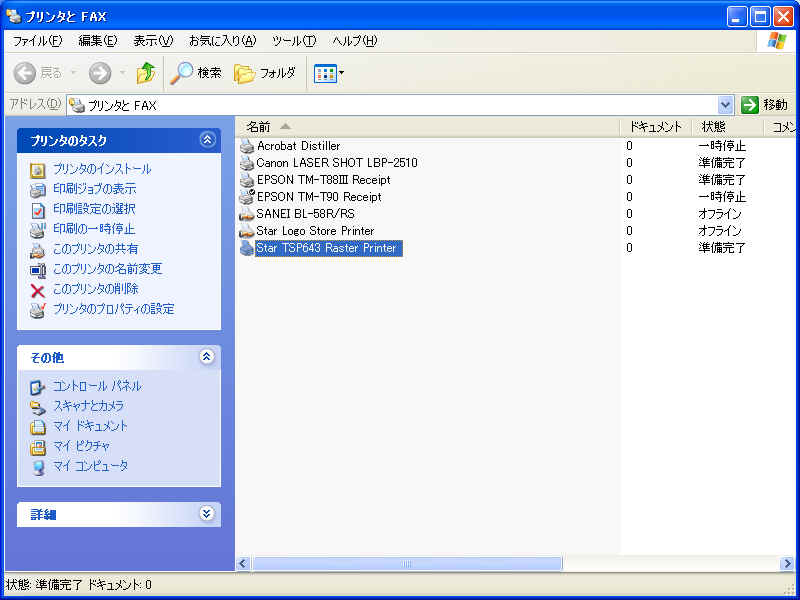Click the 印刷ジョブの表示 link

94,189
